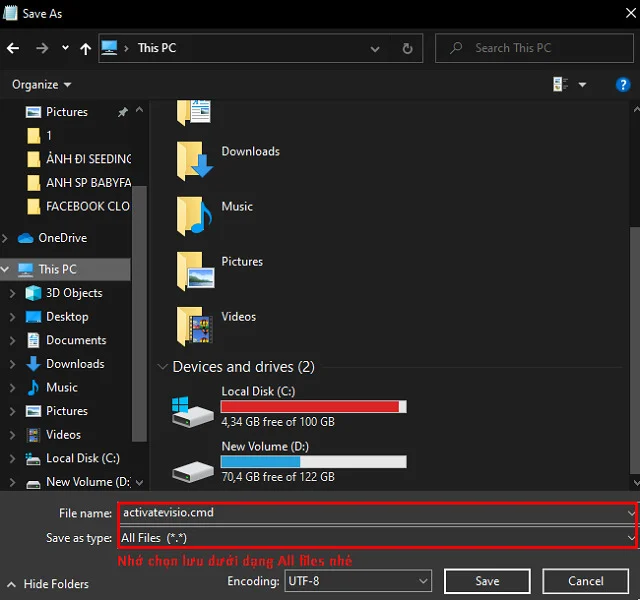Open the ANH SP BABYFA folder
The image size is (640, 600).
point(79,182)
